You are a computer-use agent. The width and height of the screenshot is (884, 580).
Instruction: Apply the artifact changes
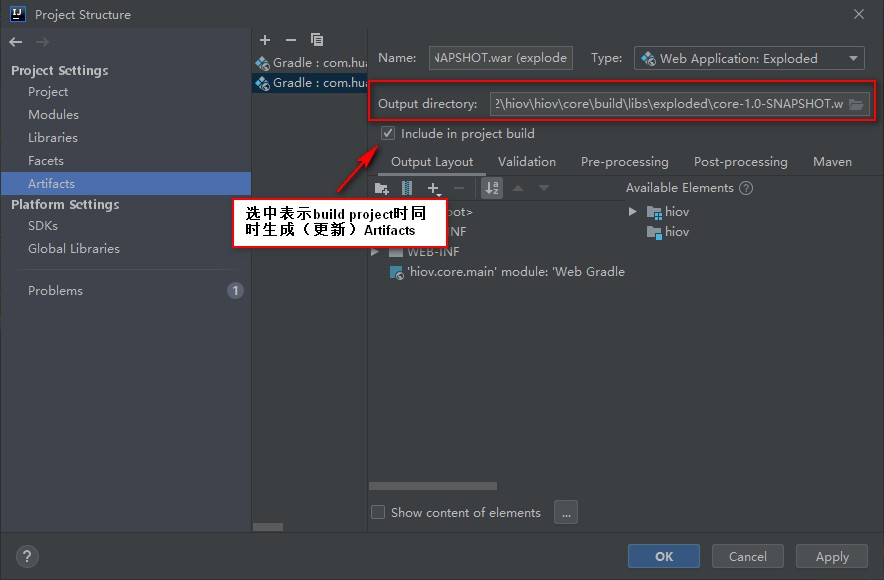tap(831, 556)
